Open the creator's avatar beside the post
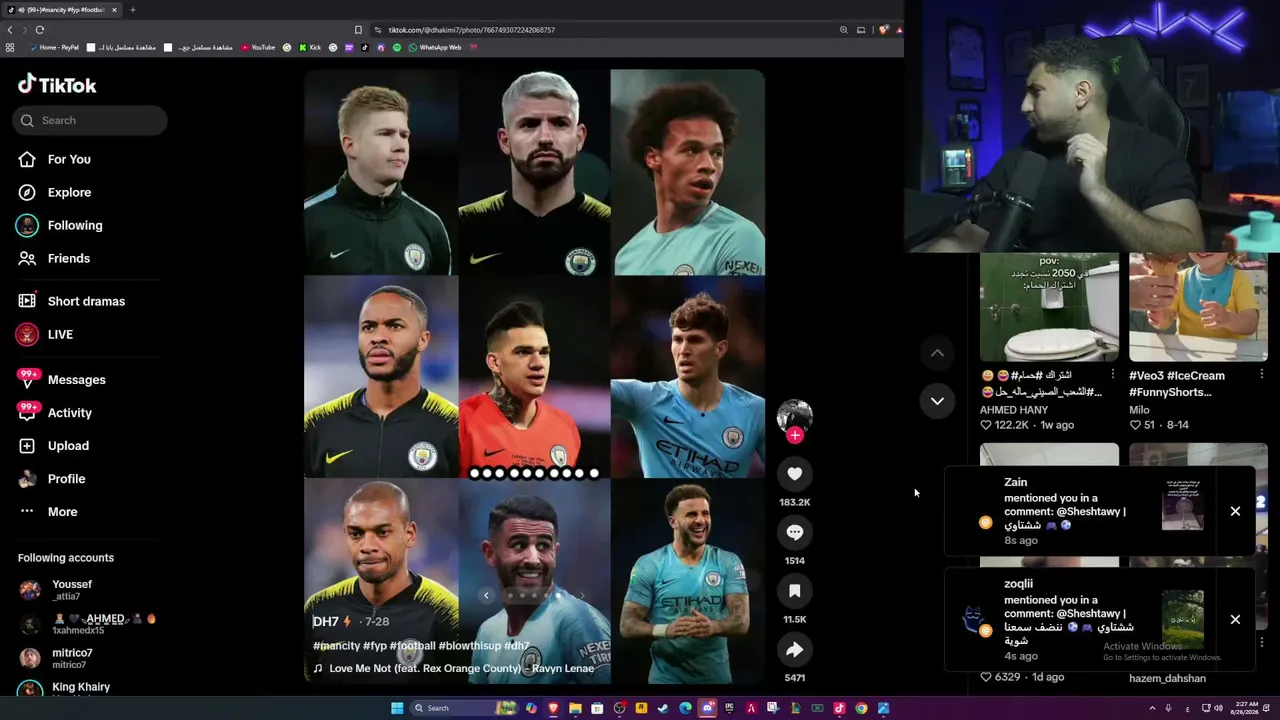Image resolution: width=1280 pixels, height=720 pixels. [795, 416]
